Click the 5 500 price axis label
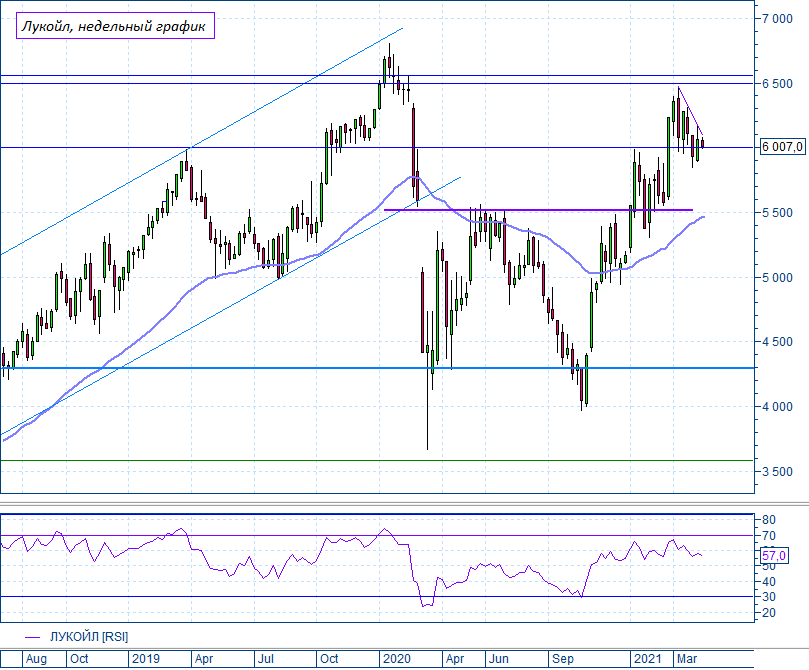Screen dimensions: 809x670 777,213
